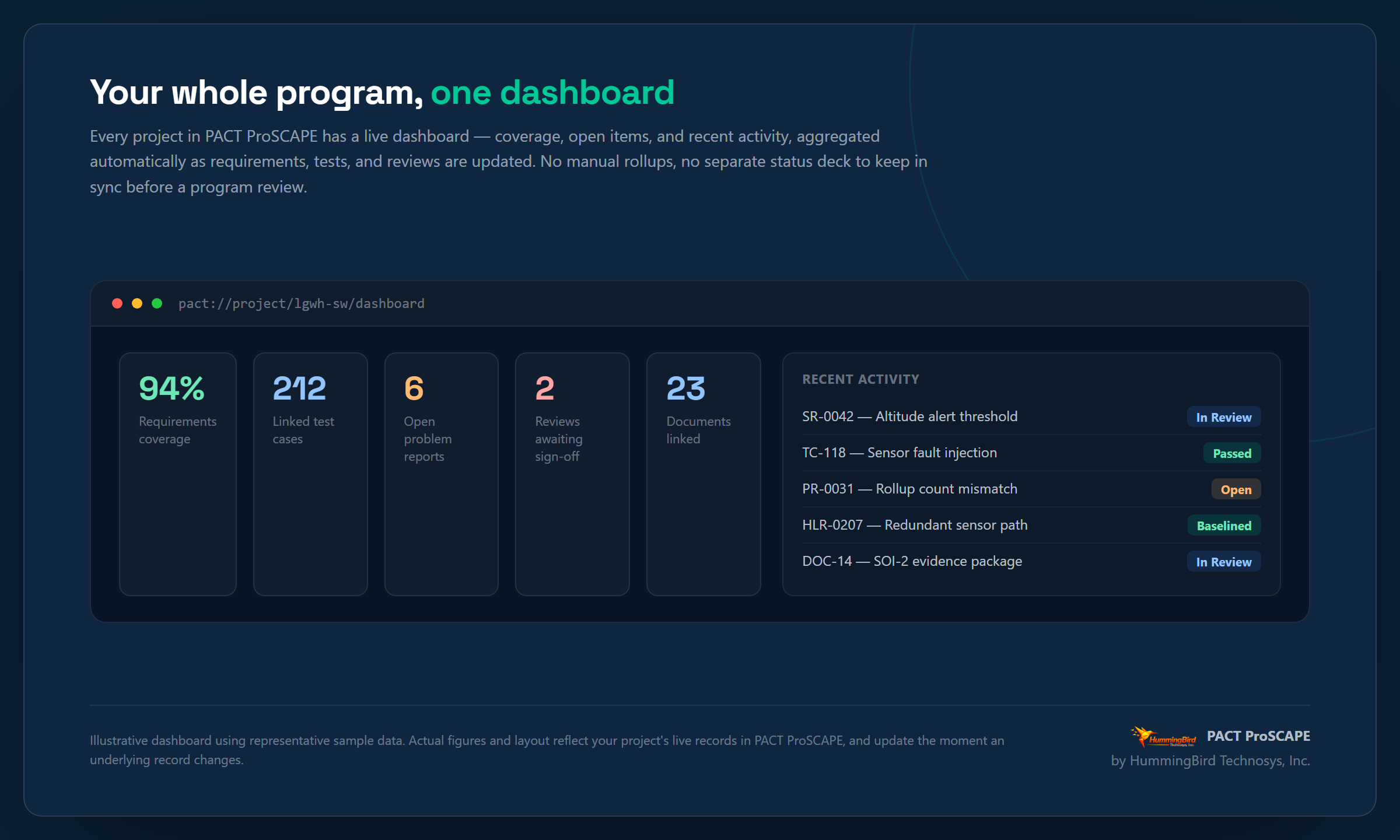Screen dimensions: 1400x840
Task: Click the In Review badge for SR-0042
Action: 1224,417
